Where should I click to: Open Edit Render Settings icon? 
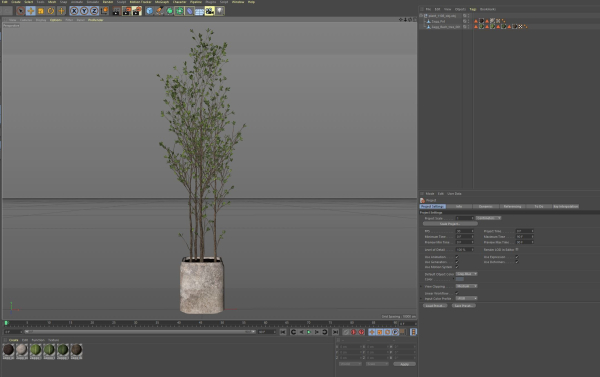click(137, 11)
